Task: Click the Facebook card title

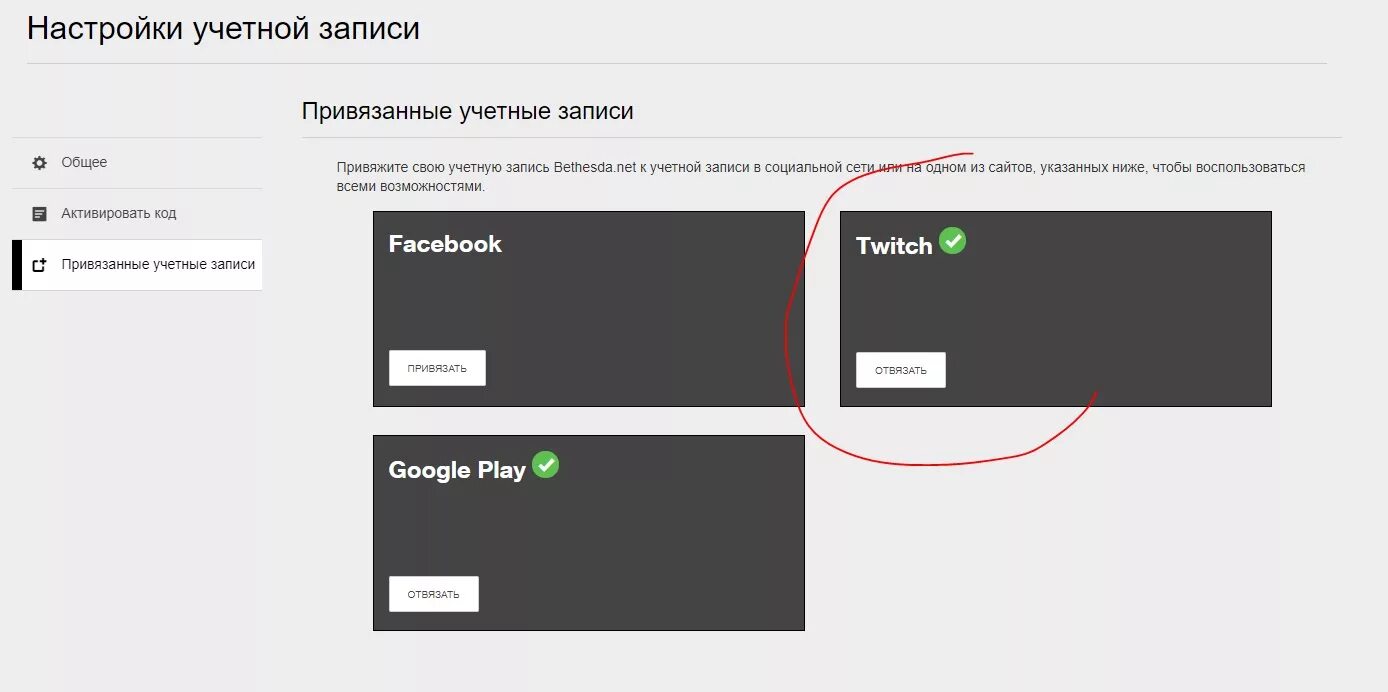Action: click(445, 244)
